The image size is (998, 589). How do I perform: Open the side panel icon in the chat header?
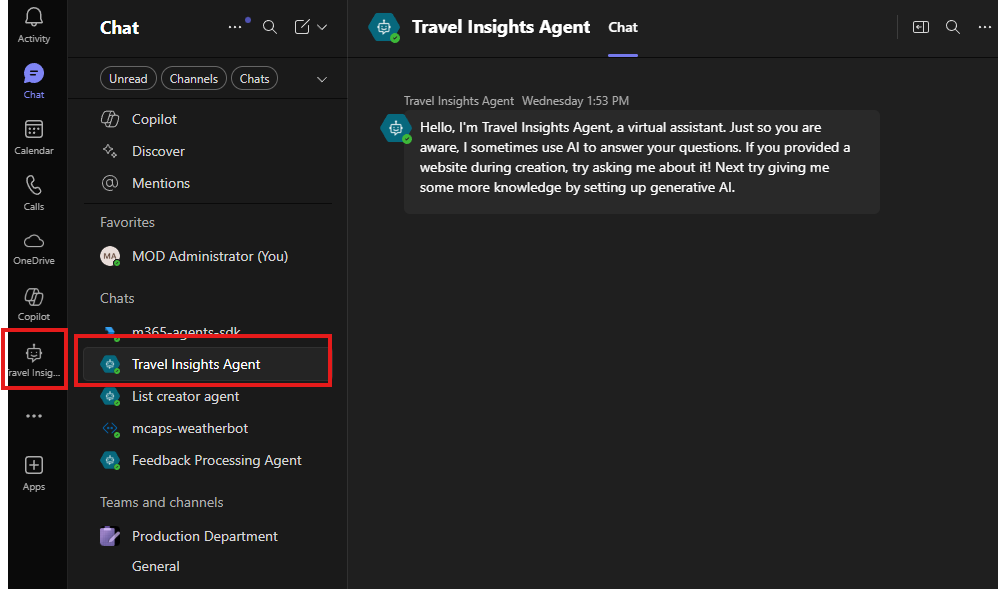pyautogui.click(x=920, y=27)
